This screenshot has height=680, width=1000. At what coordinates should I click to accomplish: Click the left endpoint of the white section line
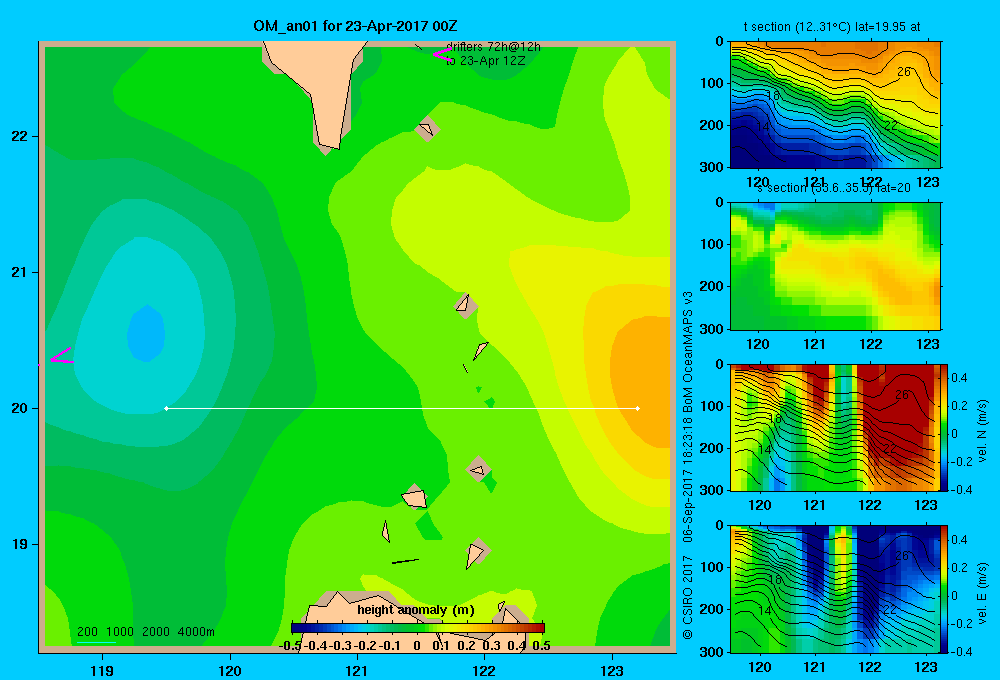[x=166, y=408]
